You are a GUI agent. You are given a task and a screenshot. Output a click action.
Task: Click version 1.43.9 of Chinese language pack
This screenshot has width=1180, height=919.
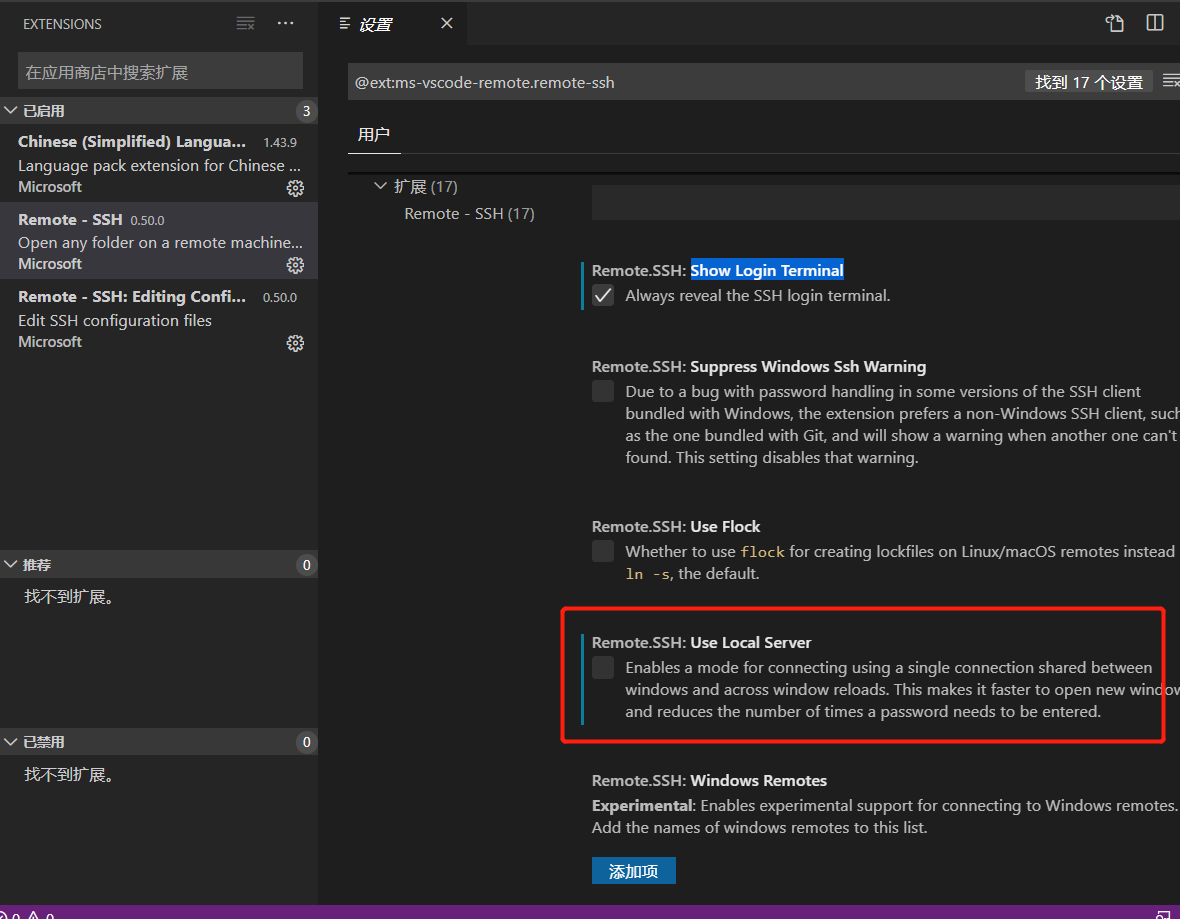tap(280, 142)
